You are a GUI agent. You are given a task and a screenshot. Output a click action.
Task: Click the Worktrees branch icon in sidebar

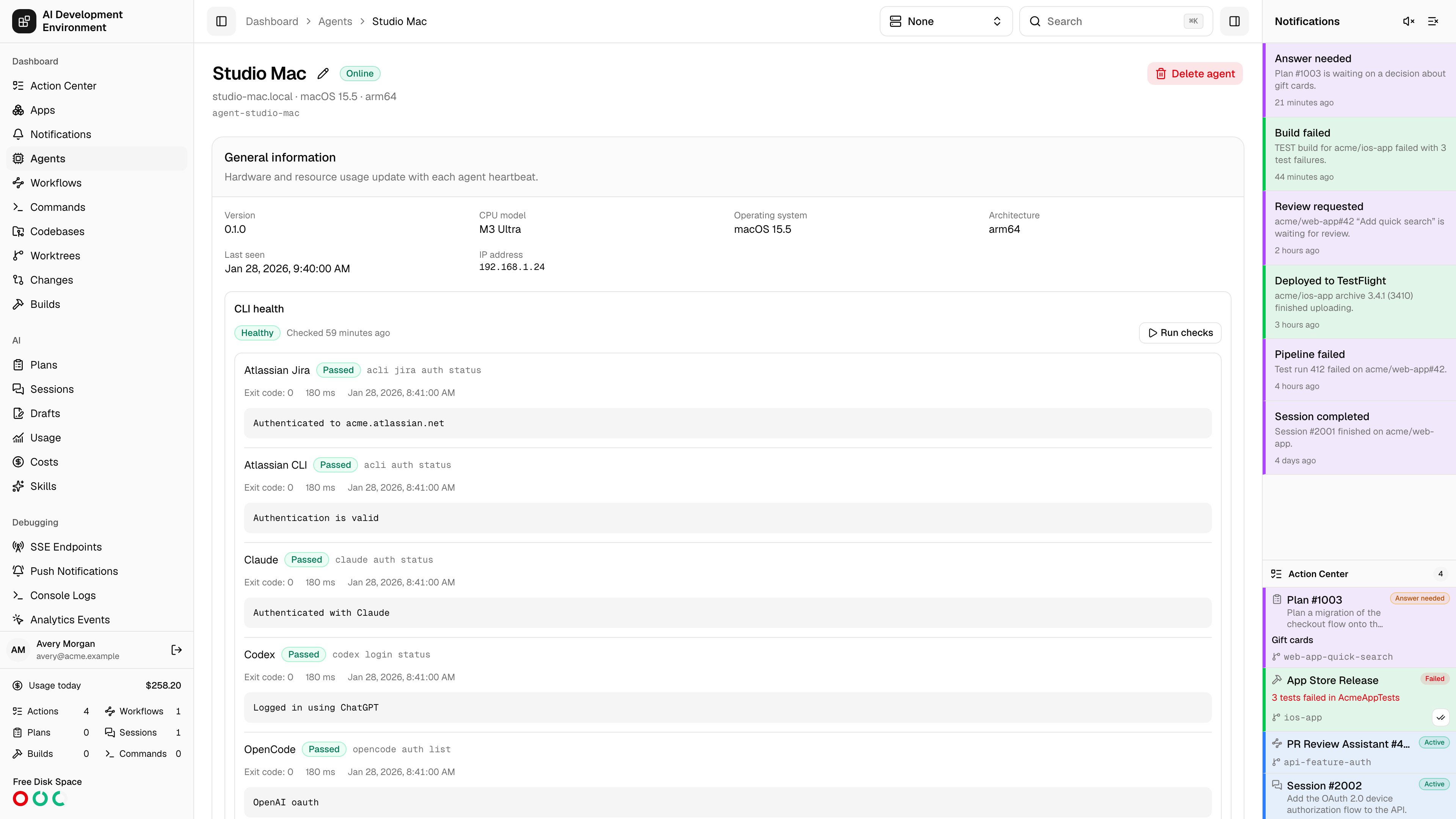point(18,256)
